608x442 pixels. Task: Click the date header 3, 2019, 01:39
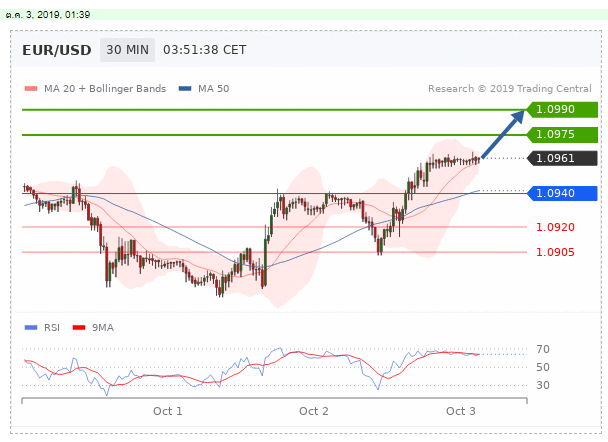[x=48, y=15]
